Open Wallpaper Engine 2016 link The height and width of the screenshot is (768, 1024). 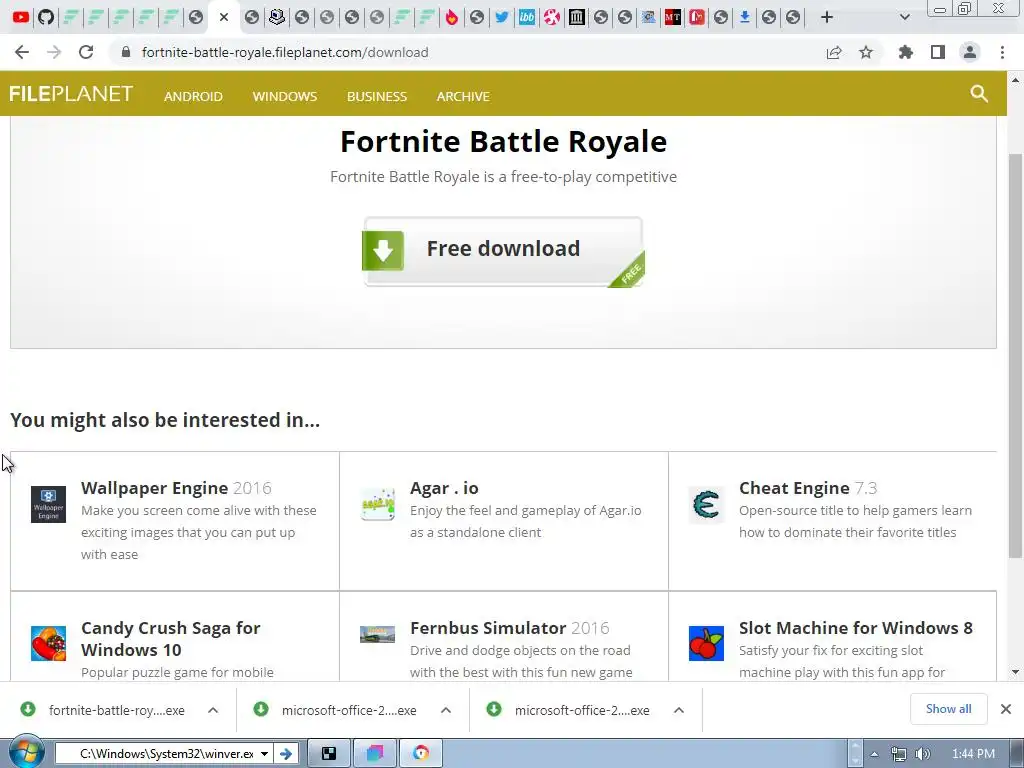(x=176, y=488)
